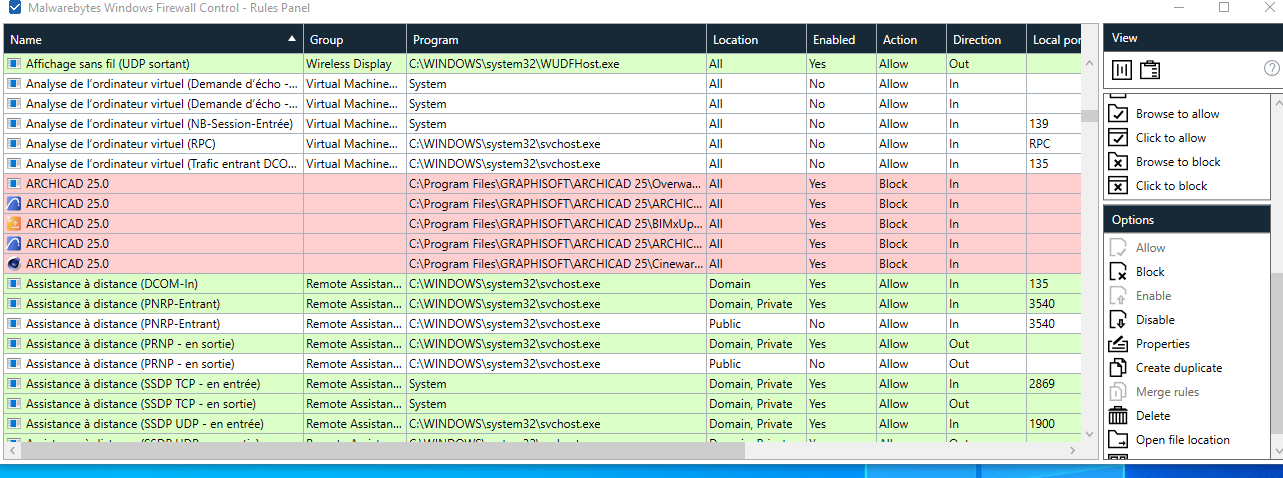Sort by the Program column header
1283x478 pixels.
click(x=555, y=40)
